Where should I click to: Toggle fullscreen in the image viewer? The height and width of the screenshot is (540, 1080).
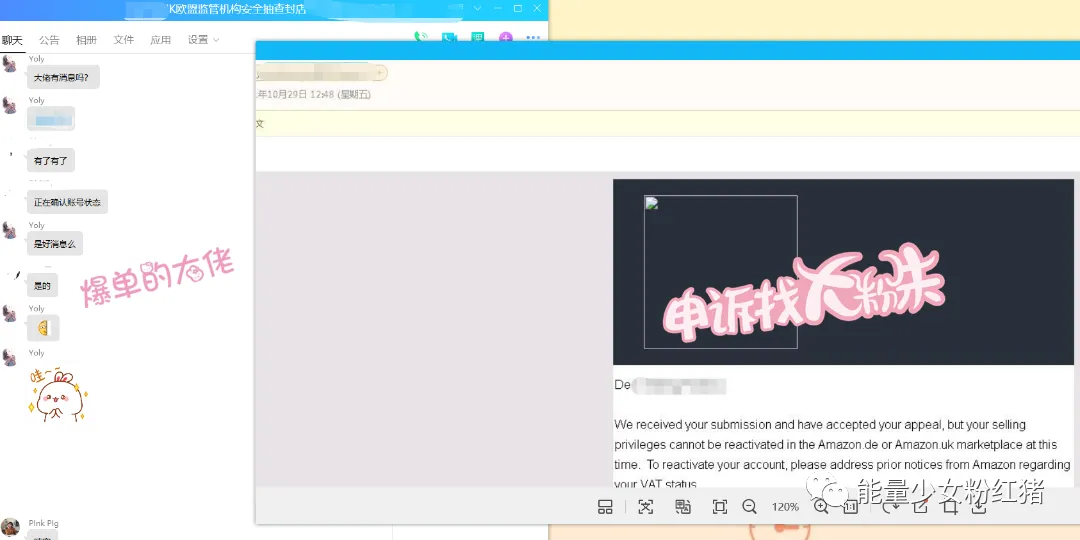(720, 507)
